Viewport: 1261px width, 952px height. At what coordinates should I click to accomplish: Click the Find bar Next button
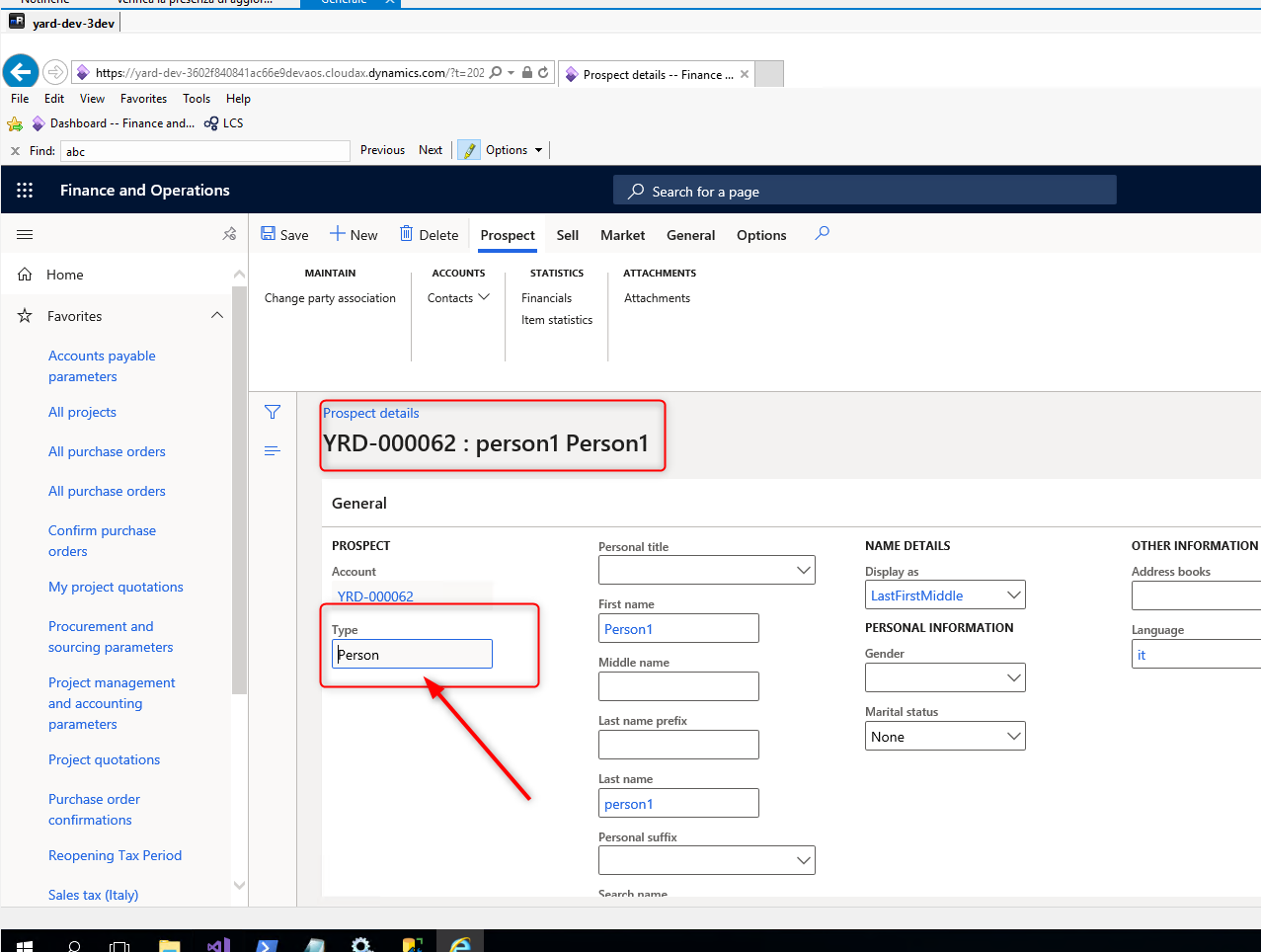pos(431,150)
